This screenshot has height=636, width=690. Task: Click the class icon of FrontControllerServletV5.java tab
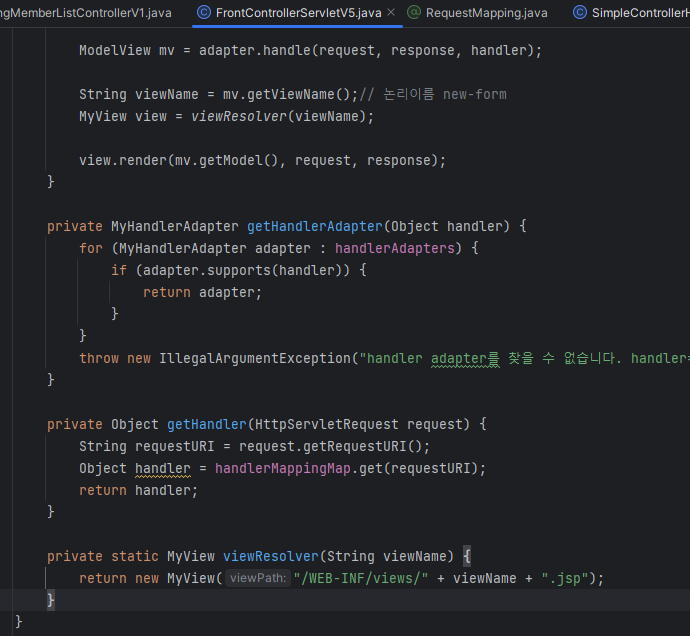203,12
